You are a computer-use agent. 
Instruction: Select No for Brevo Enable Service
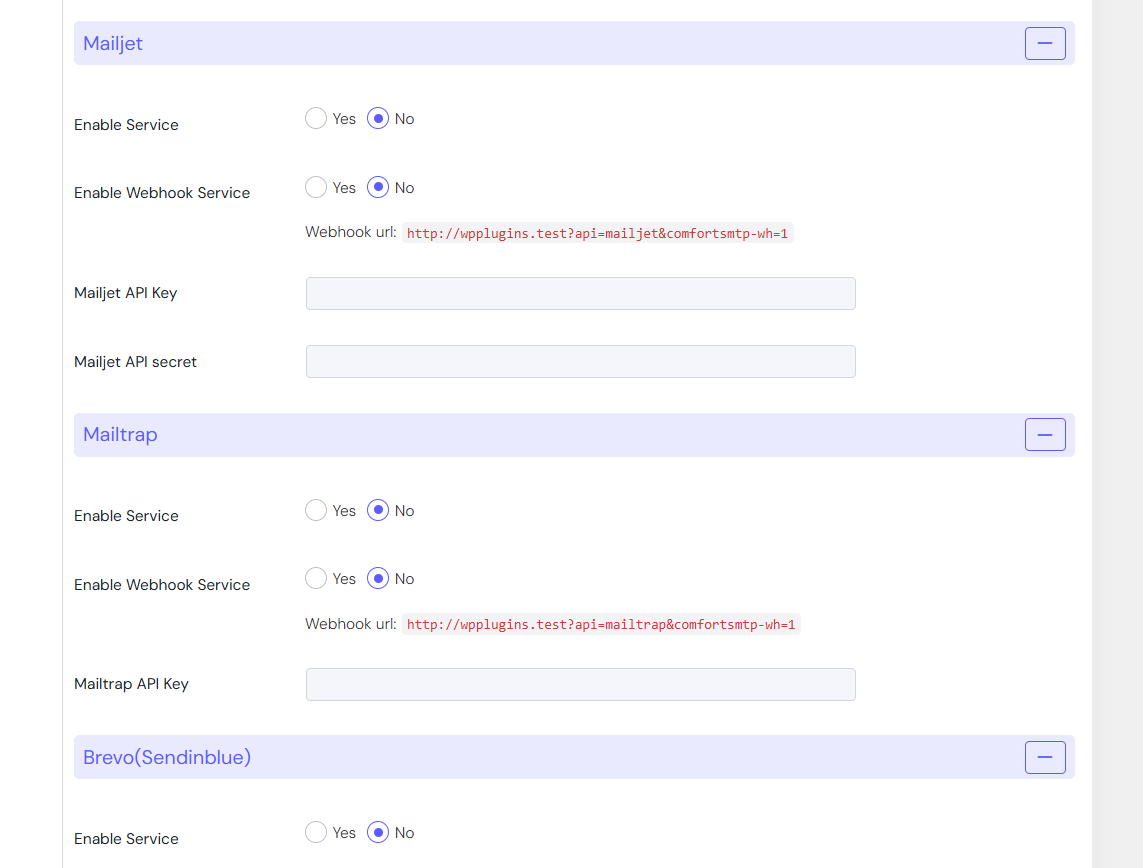coord(378,832)
